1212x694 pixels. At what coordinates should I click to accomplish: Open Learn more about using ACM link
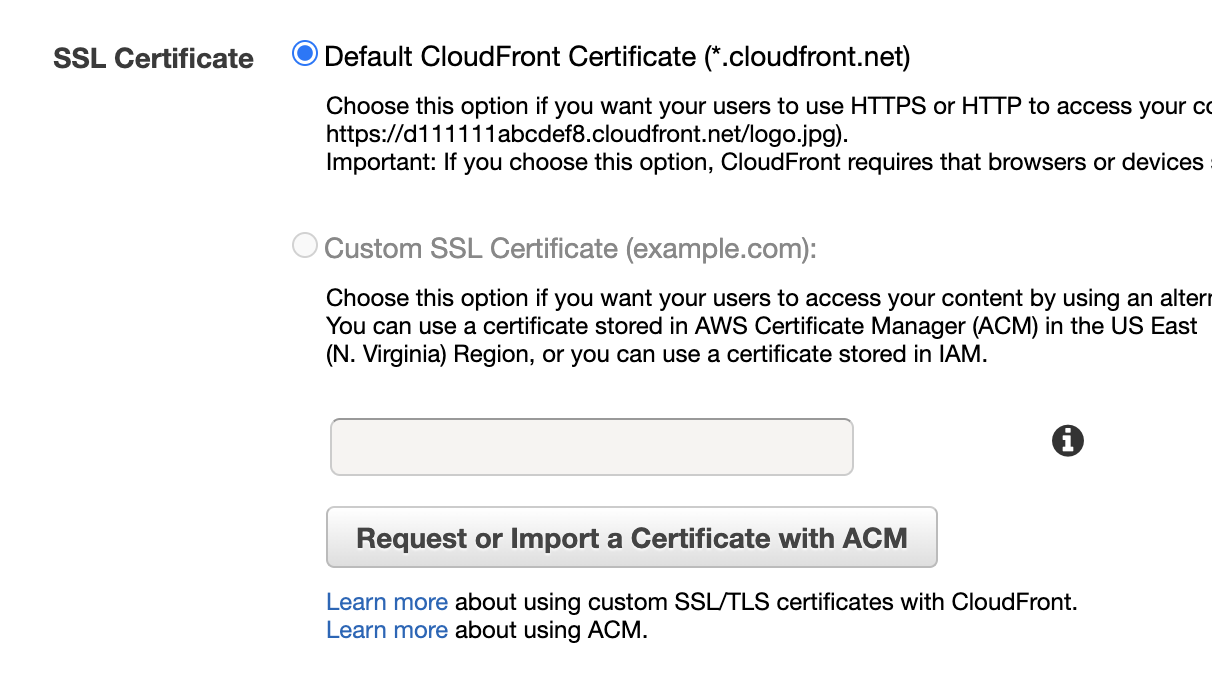(387, 630)
